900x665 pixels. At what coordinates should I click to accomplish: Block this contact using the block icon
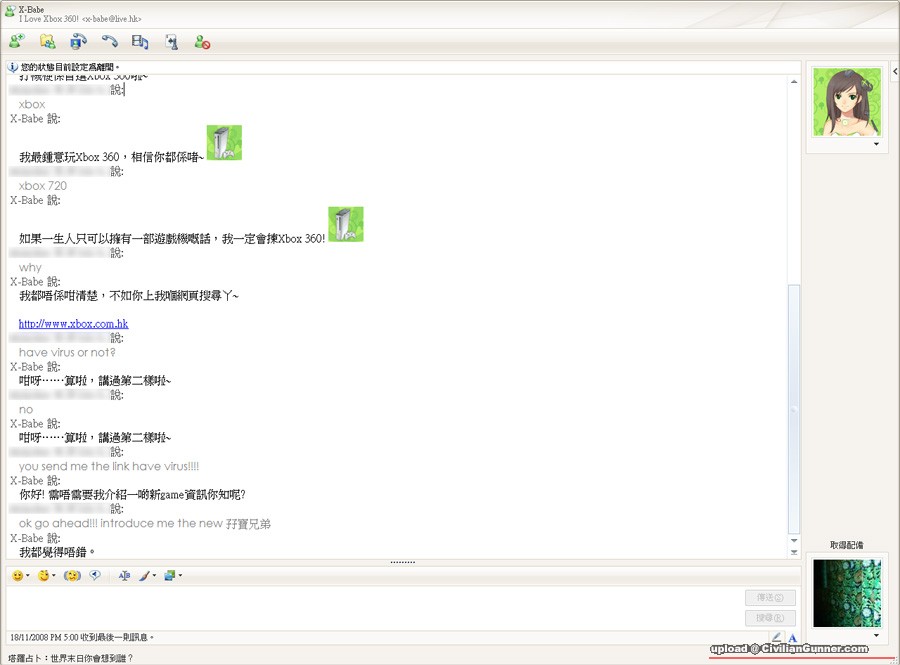[202, 42]
